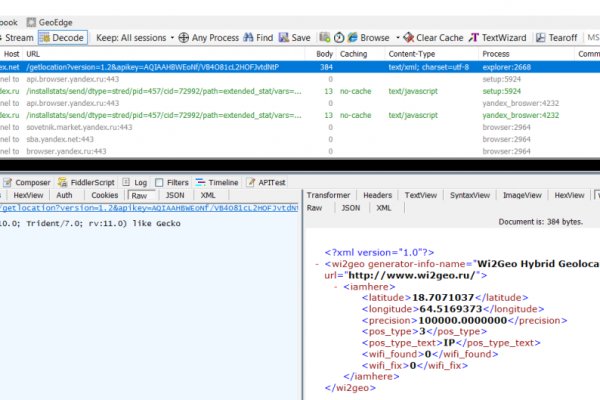Click the Content-Type column header
The width and height of the screenshot is (600, 400).
point(412,53)
